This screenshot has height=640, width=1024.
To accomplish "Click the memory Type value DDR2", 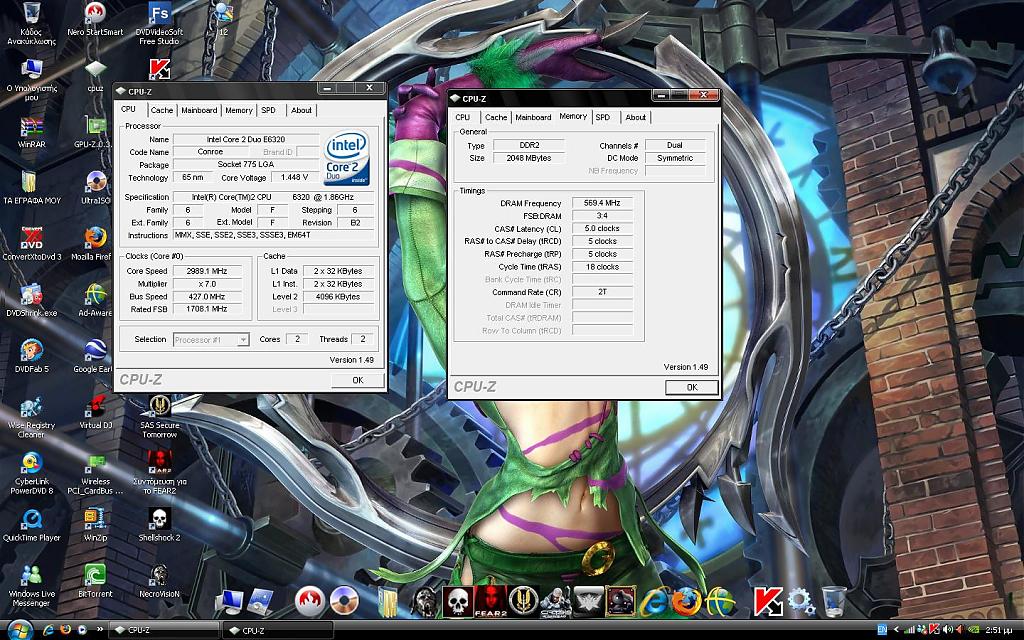I will coord(528,145).
